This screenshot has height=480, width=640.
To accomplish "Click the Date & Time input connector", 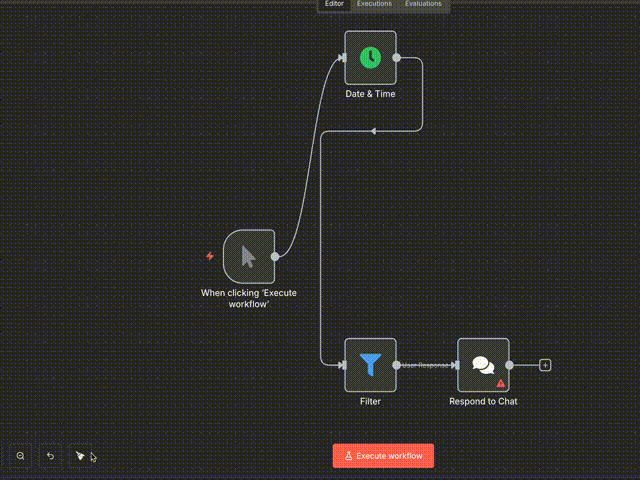I will (x=343, y=57).
